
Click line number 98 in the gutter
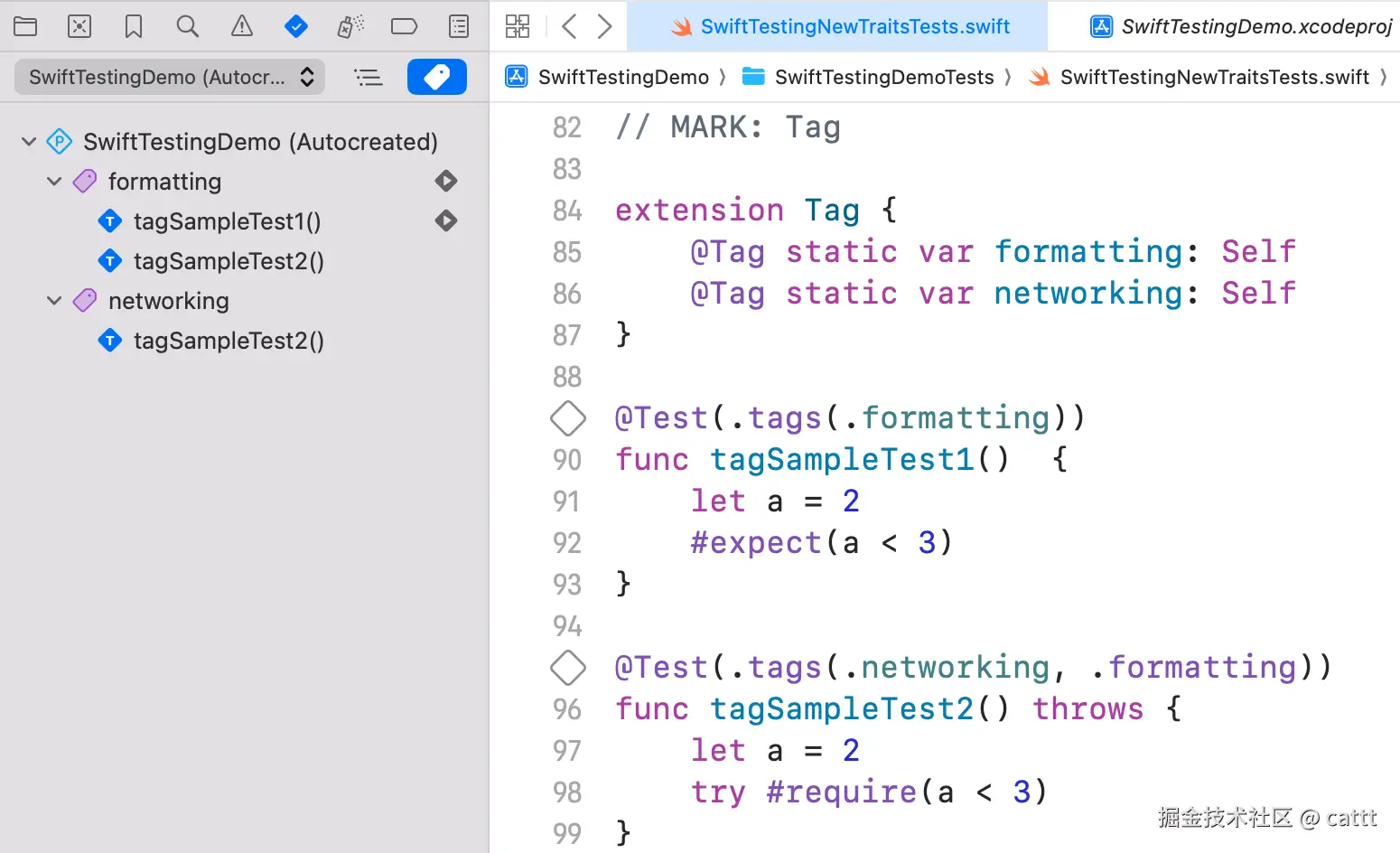pos(567,792)
